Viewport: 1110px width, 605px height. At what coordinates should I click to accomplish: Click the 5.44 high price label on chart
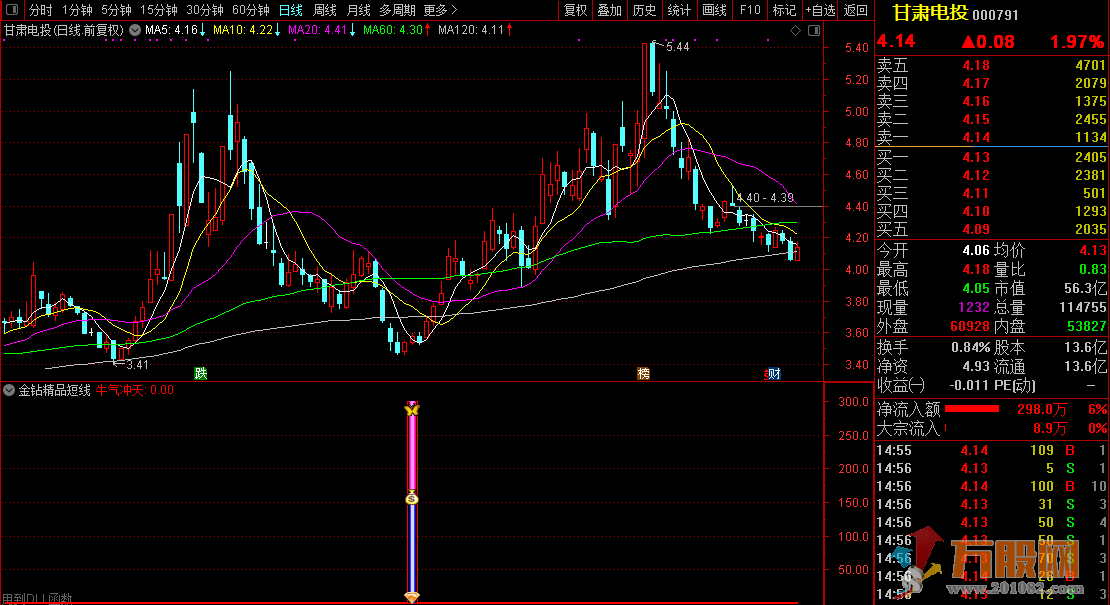click(677, 47)
